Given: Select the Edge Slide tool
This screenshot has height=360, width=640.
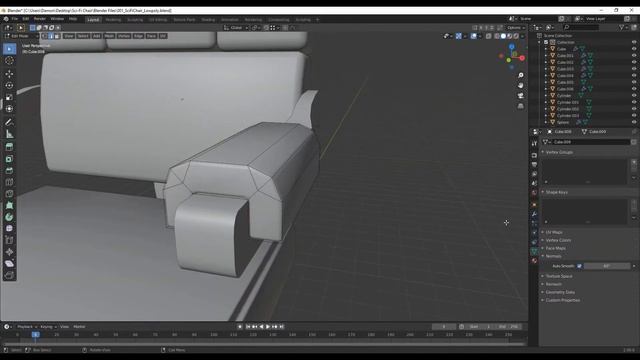Looking at the screenshot, I should pos(9,240).
